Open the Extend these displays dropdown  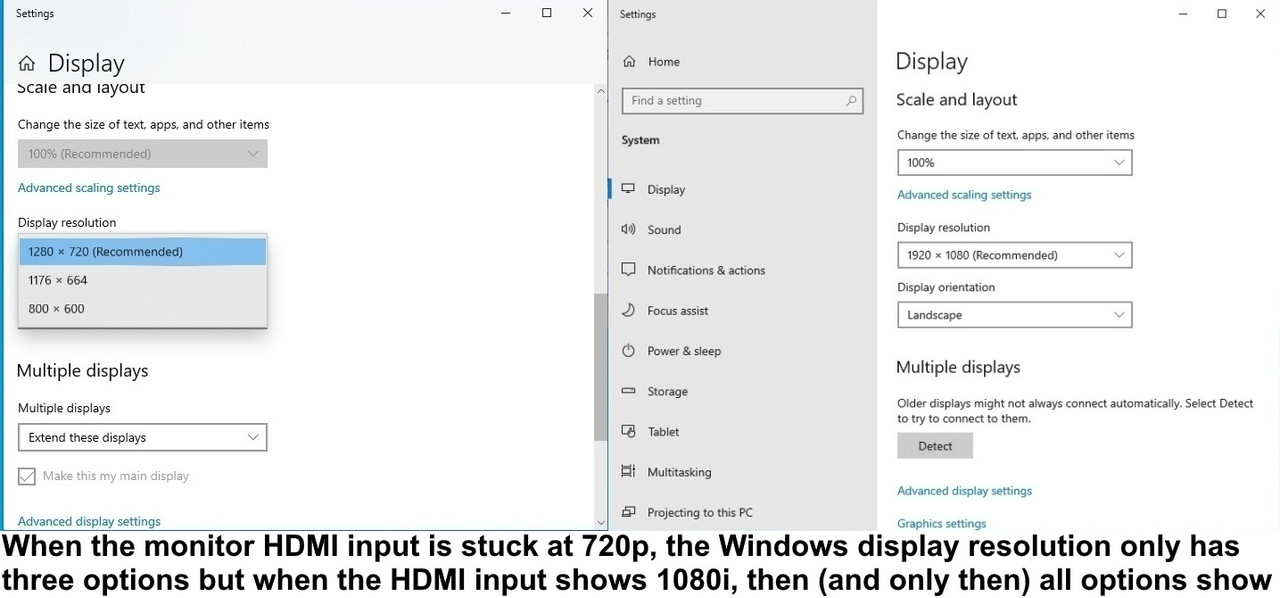142,437
